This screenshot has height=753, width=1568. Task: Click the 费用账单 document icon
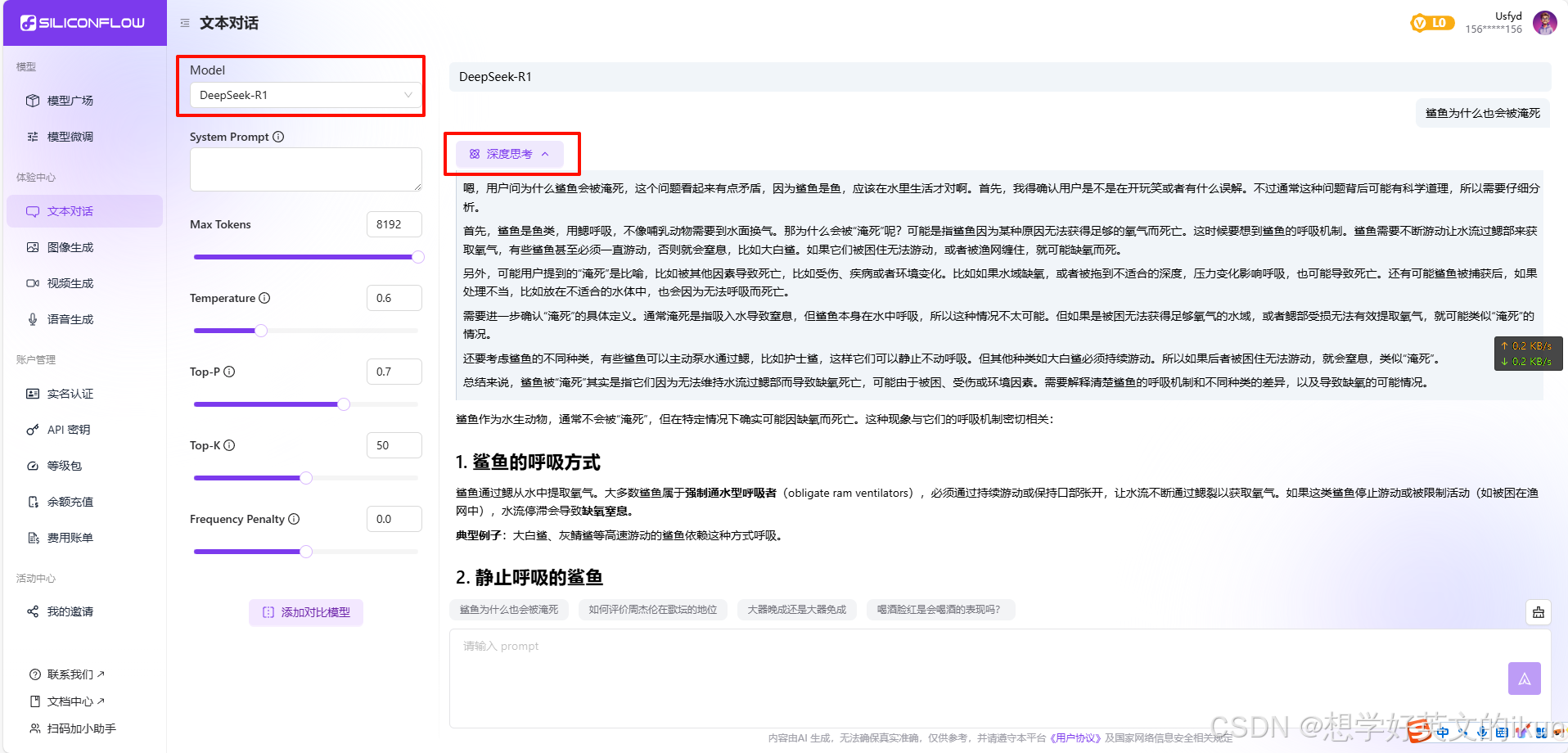33,538
